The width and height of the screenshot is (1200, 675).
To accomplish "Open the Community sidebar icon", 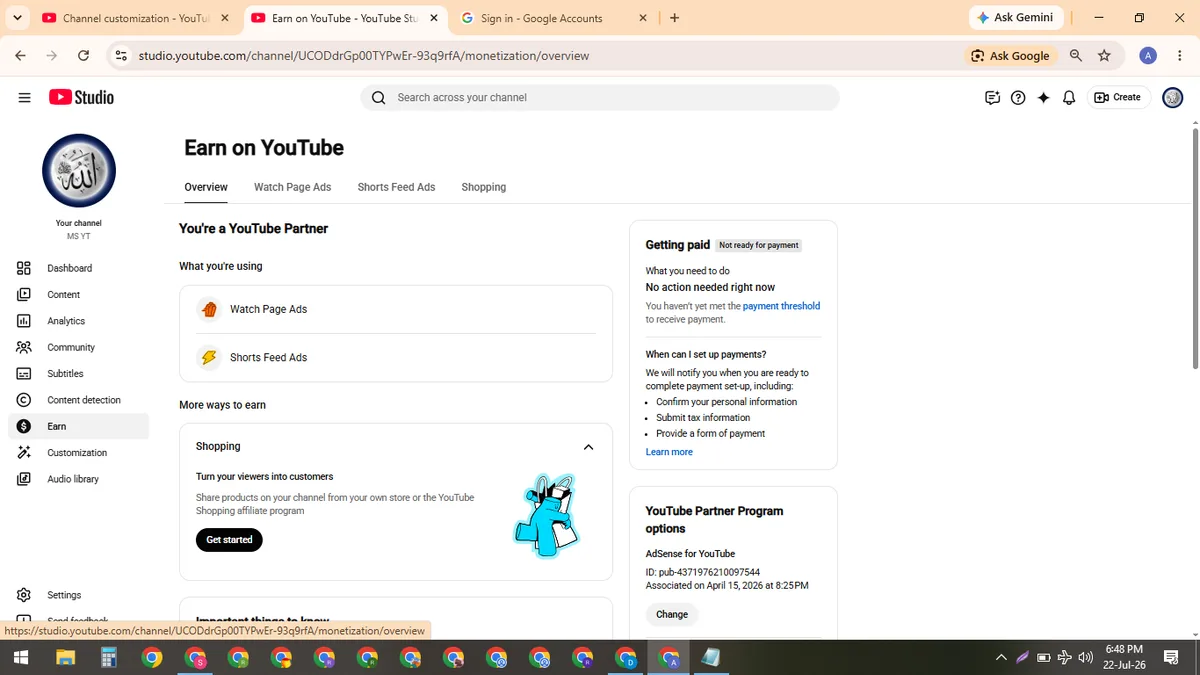I will tap(24, 347).
